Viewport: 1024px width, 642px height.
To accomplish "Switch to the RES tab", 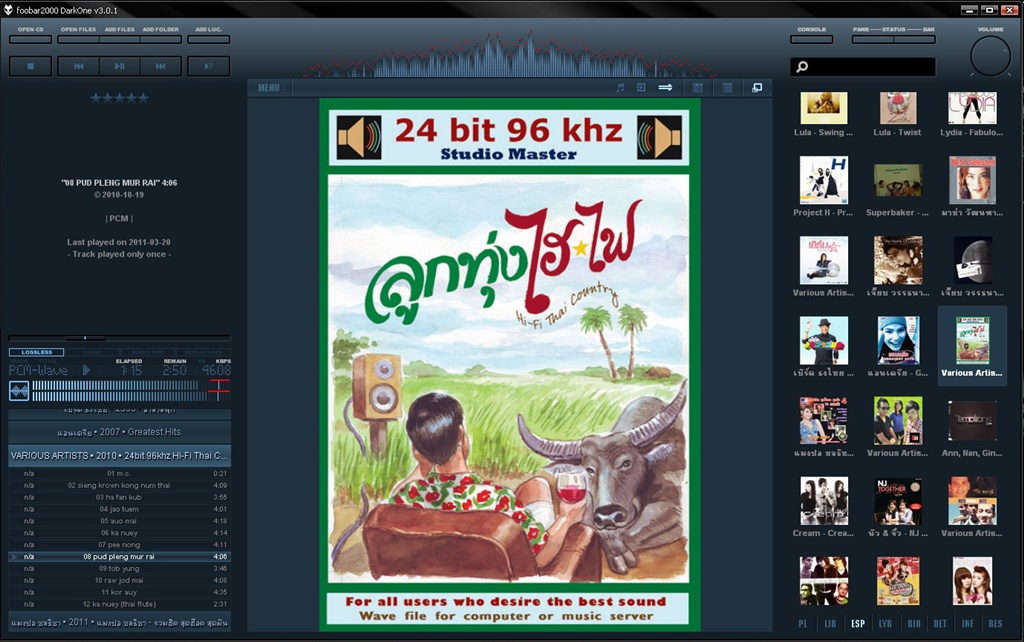I will (995, 624).
